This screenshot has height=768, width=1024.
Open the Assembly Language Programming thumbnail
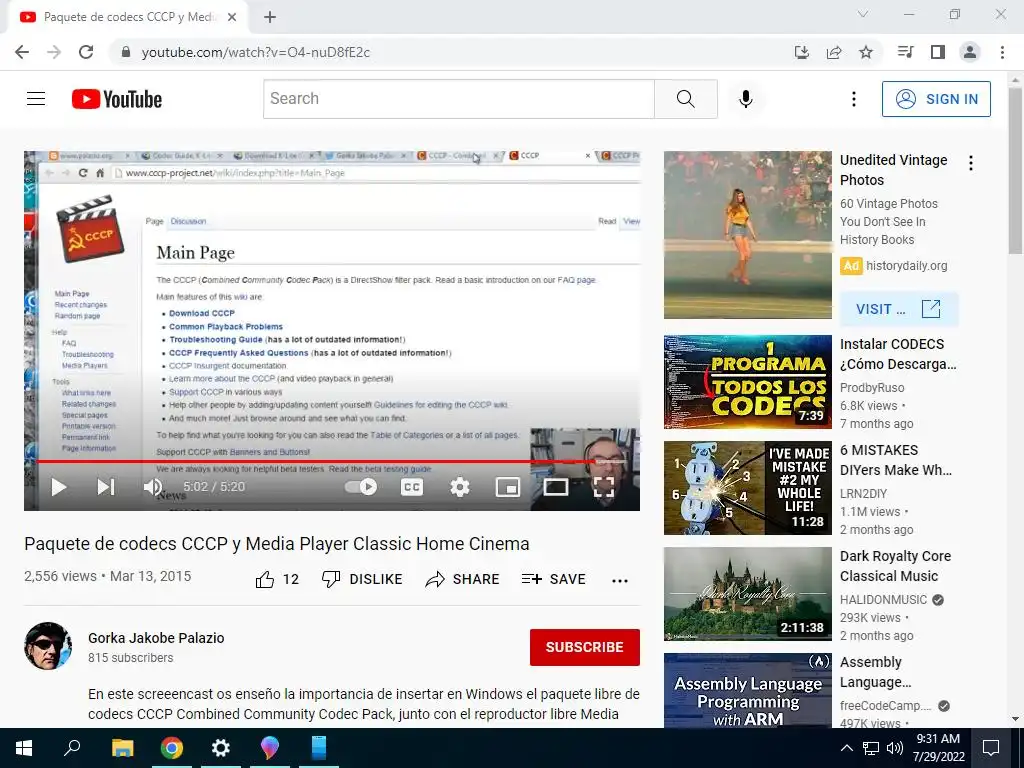coord(748,690)
